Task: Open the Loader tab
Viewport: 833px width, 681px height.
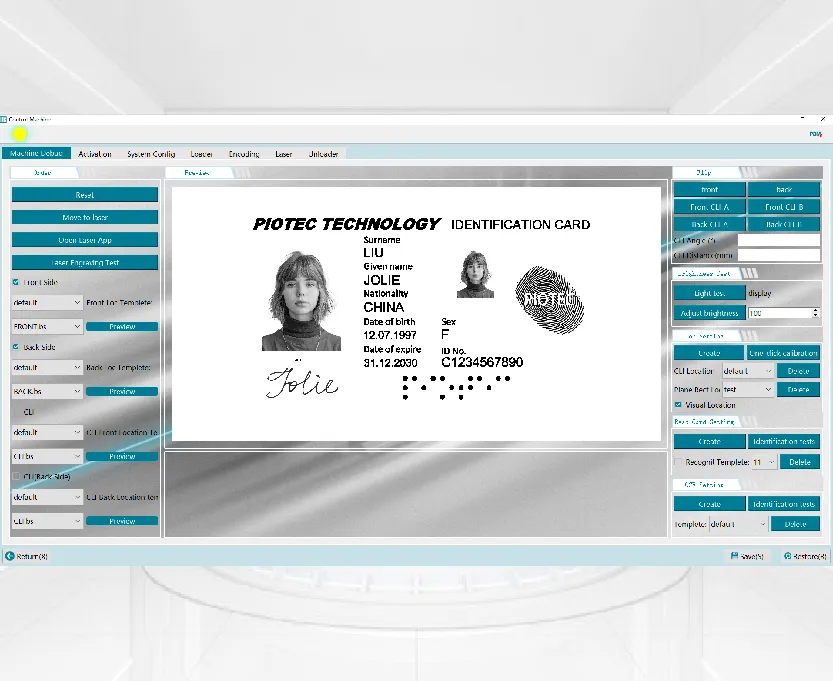Action: coord(201,154)
